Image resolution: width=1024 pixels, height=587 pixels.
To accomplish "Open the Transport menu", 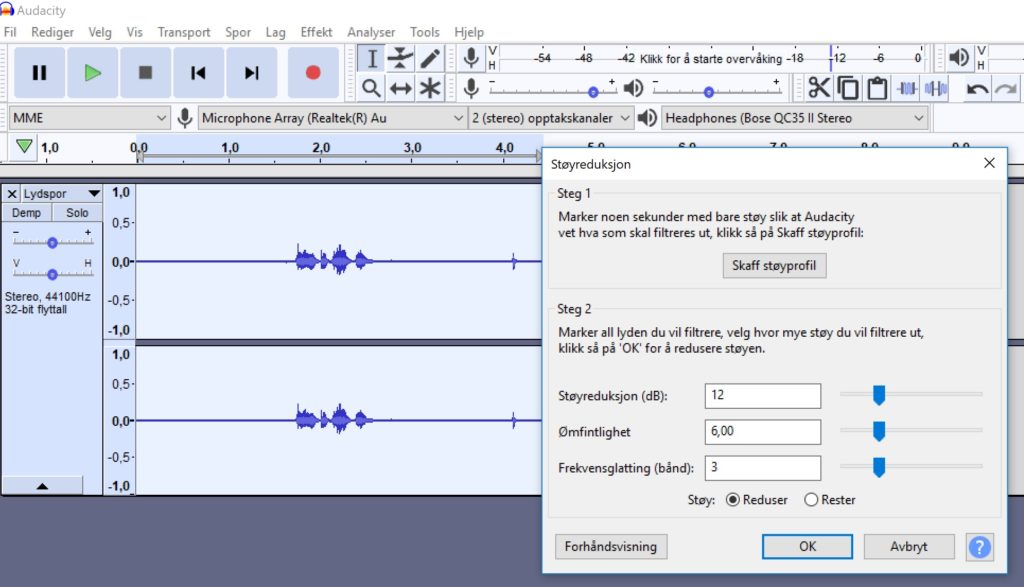I will click(184, 32).
